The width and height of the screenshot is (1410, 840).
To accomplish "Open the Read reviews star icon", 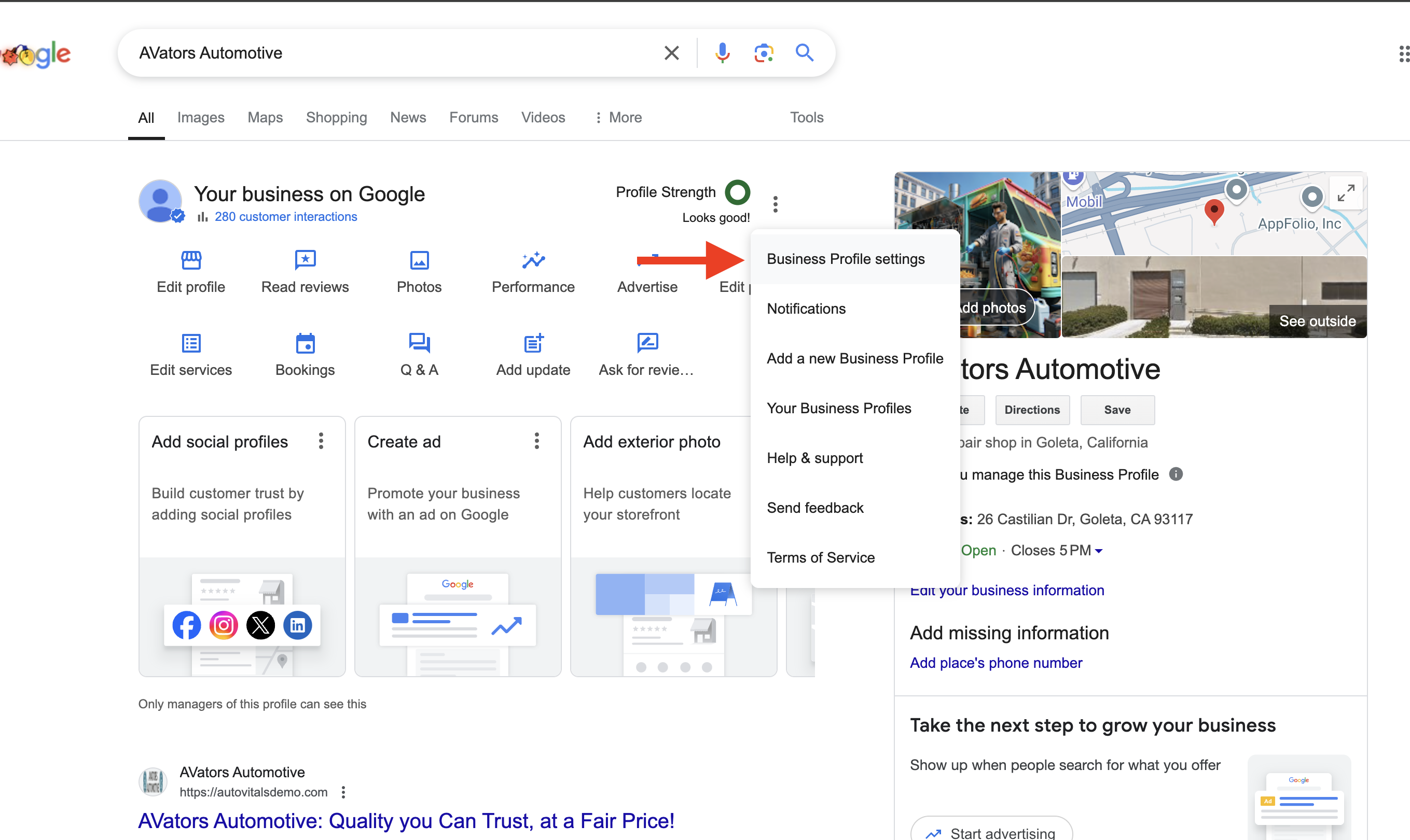I will point(305,260).
